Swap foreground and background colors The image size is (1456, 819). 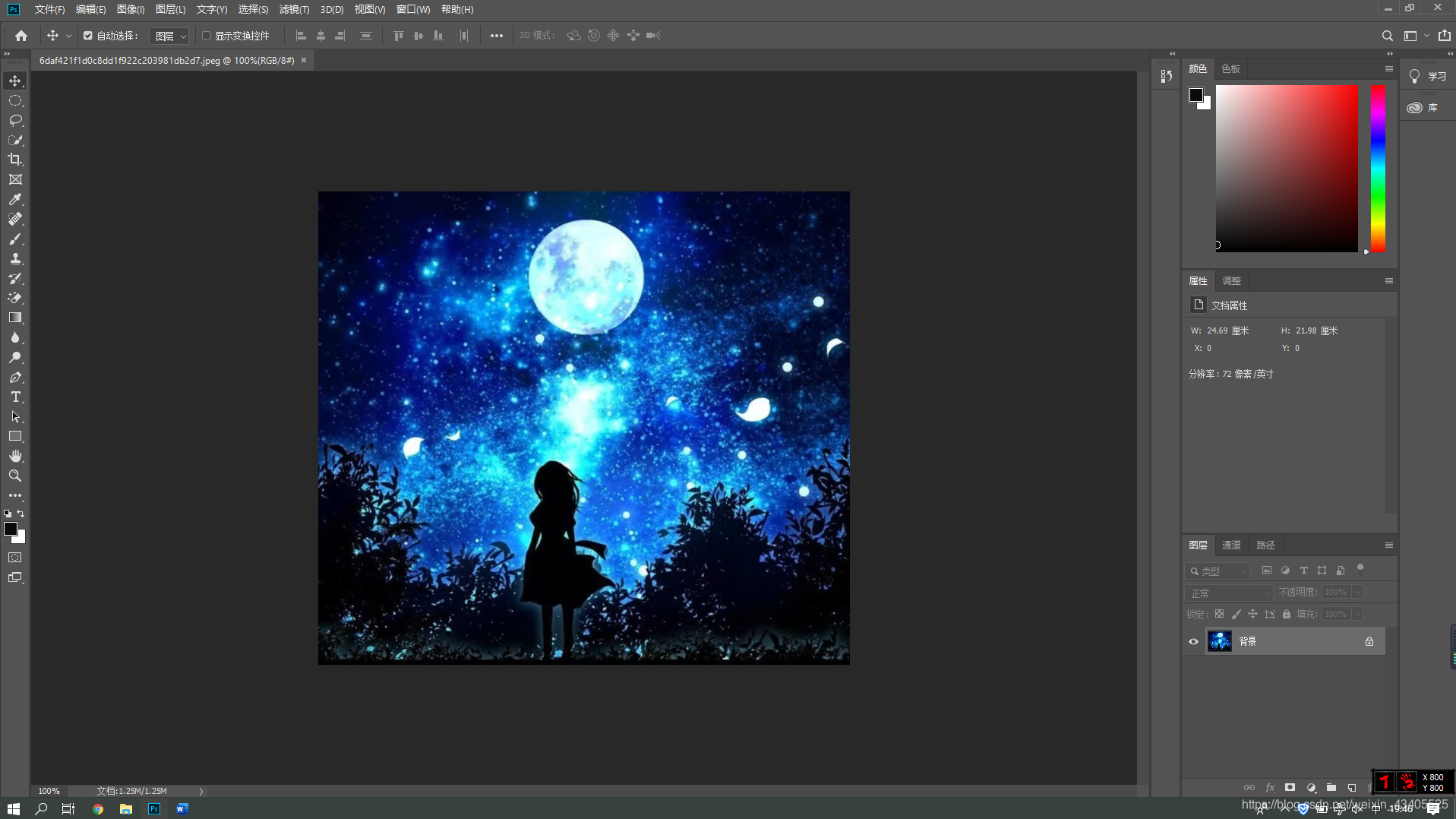click(x=21, y=514)
